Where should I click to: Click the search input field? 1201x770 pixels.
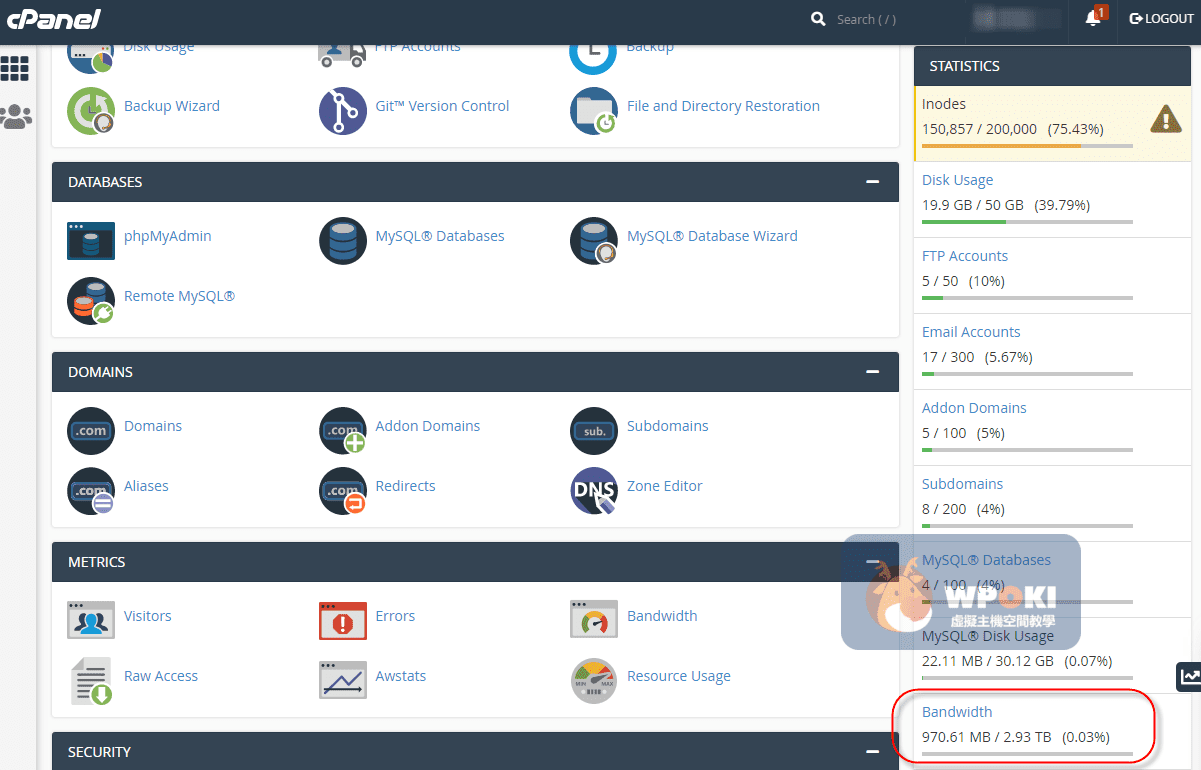pyautogui.click(x=890, y=19)
